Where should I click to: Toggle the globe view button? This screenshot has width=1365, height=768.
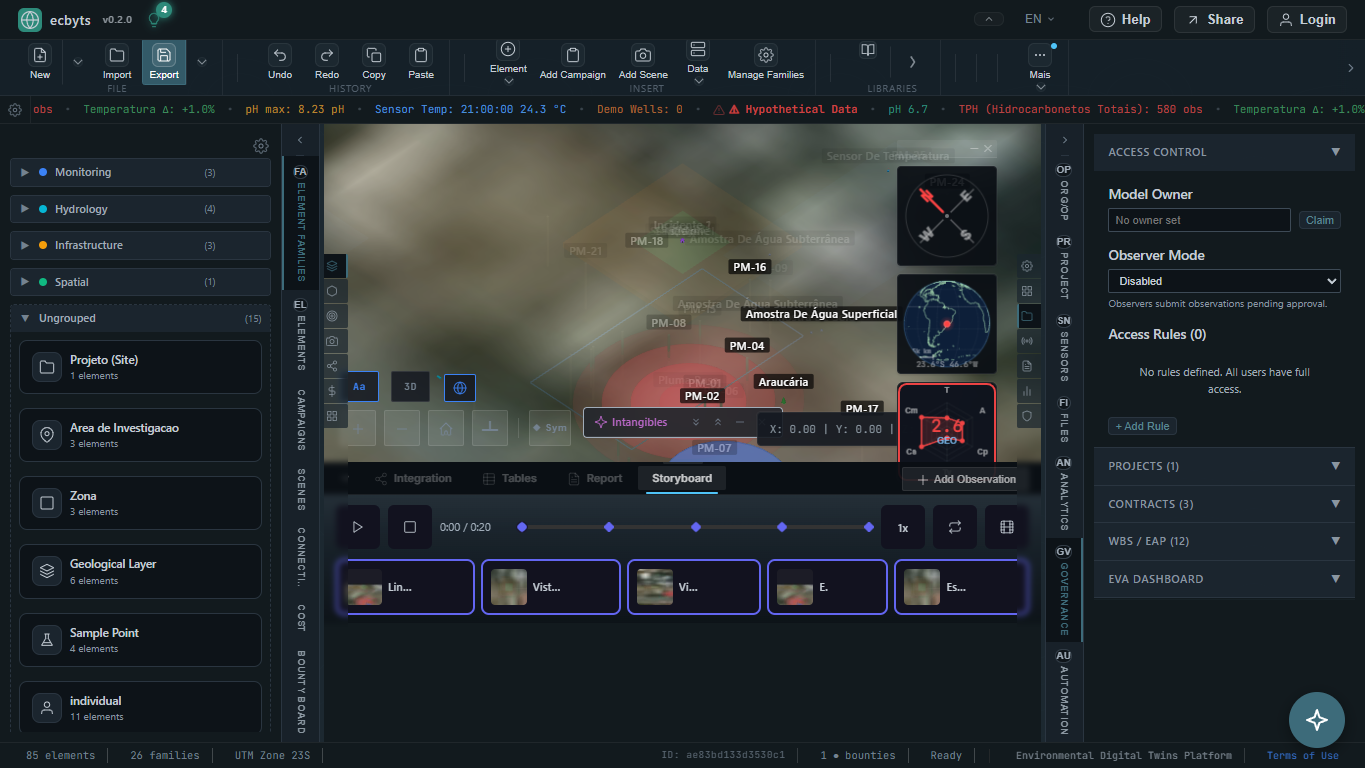point(460,386)
